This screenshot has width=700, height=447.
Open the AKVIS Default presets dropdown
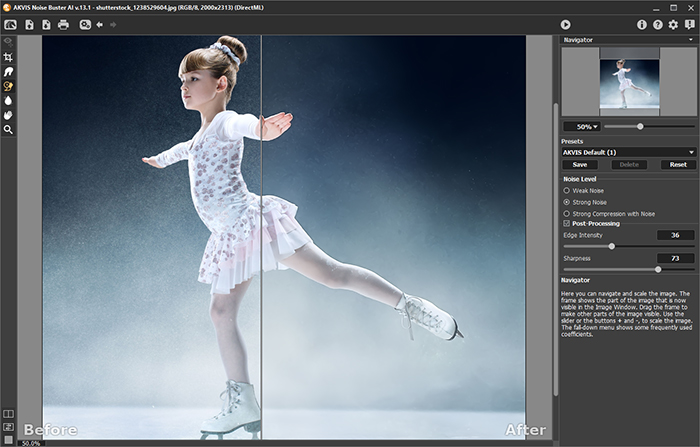(x=628, y=152)
